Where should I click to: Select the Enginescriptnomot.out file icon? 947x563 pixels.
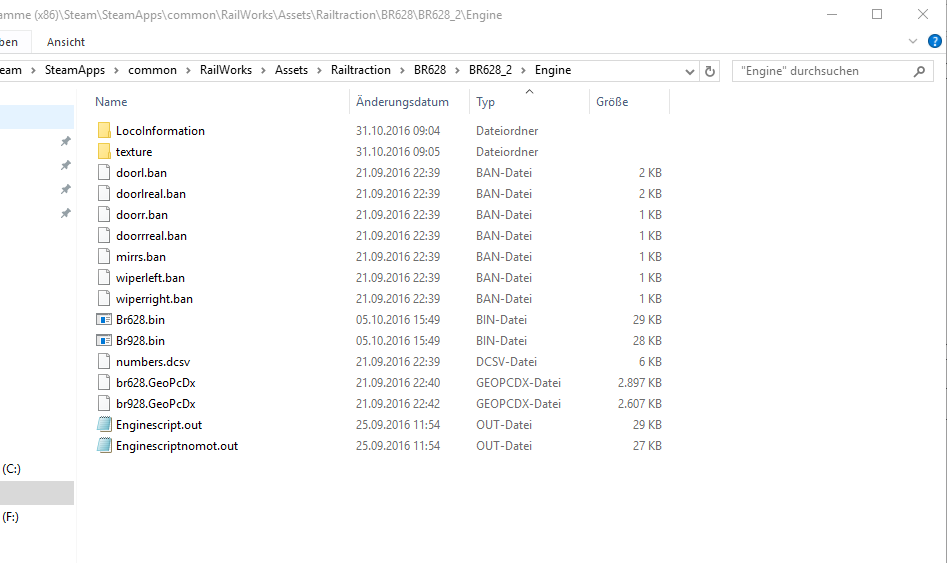[104, 446]
